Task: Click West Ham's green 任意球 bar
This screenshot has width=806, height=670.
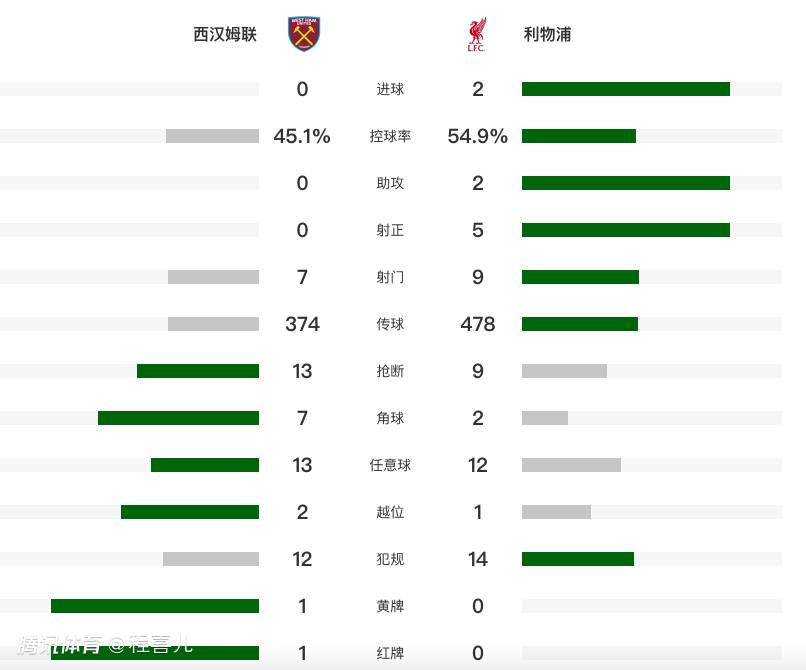Action: click(x=205, y=465)
